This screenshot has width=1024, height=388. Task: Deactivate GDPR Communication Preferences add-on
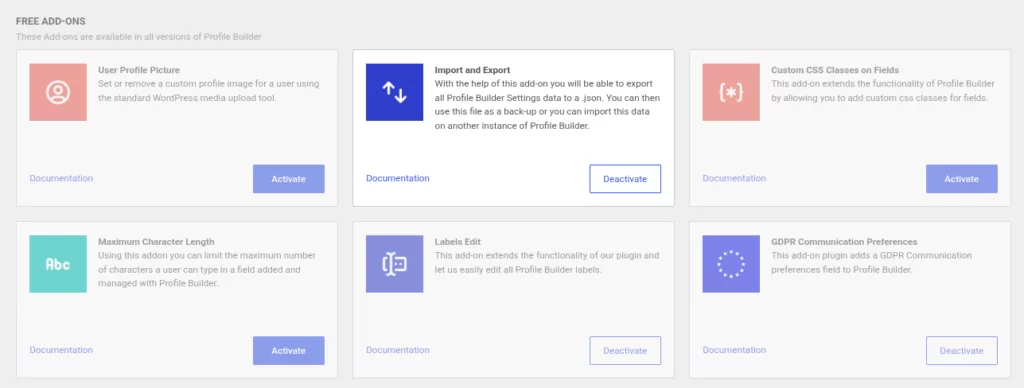(962, 351)
